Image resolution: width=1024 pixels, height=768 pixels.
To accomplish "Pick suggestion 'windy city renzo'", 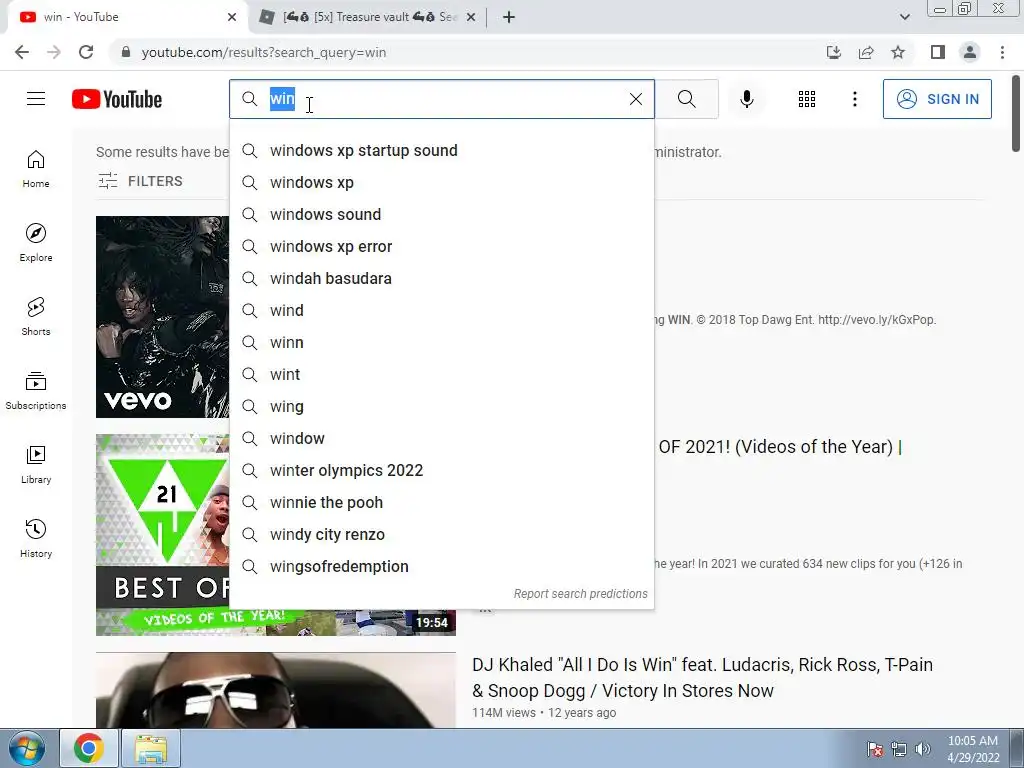I will [x=441, y=534].
